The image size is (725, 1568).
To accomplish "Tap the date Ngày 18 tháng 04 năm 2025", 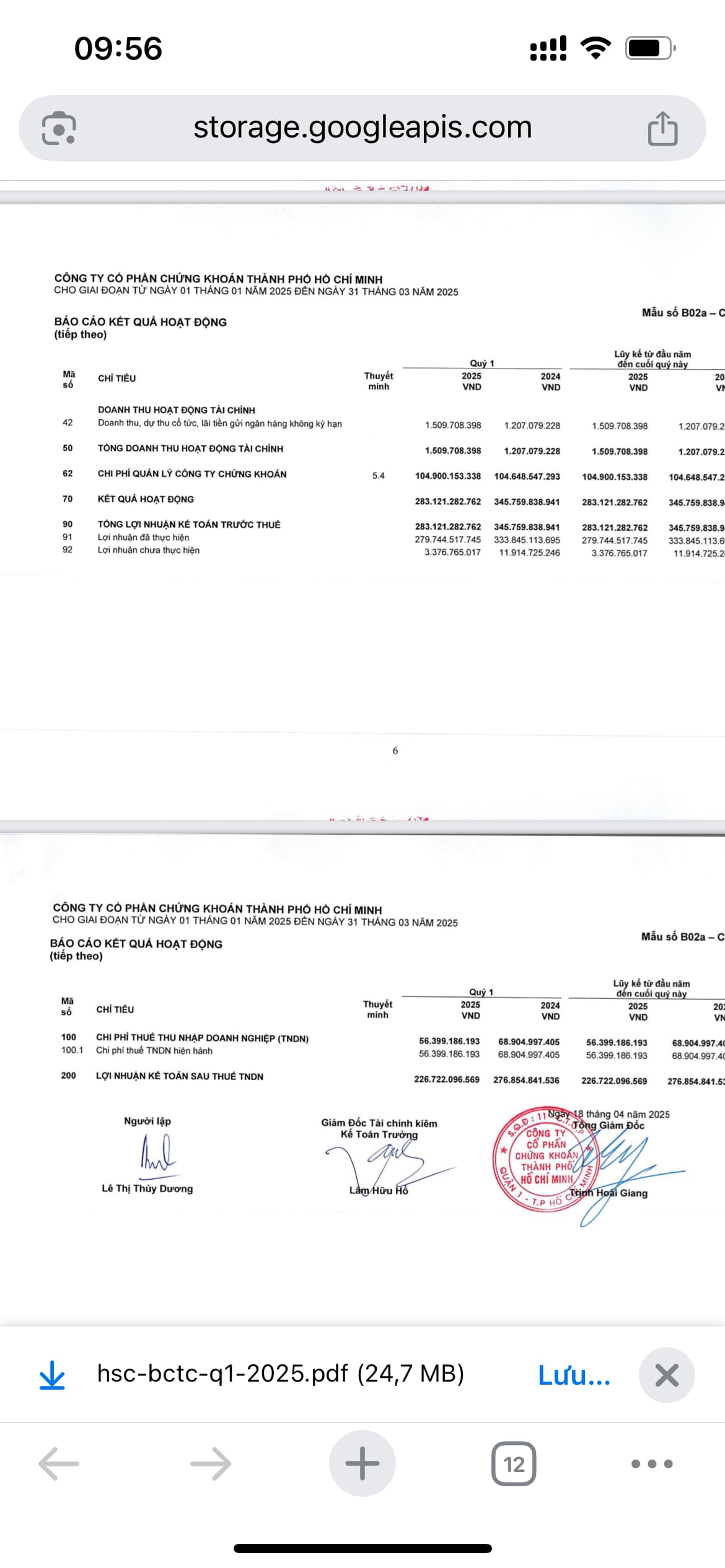I will [609, 1114].
